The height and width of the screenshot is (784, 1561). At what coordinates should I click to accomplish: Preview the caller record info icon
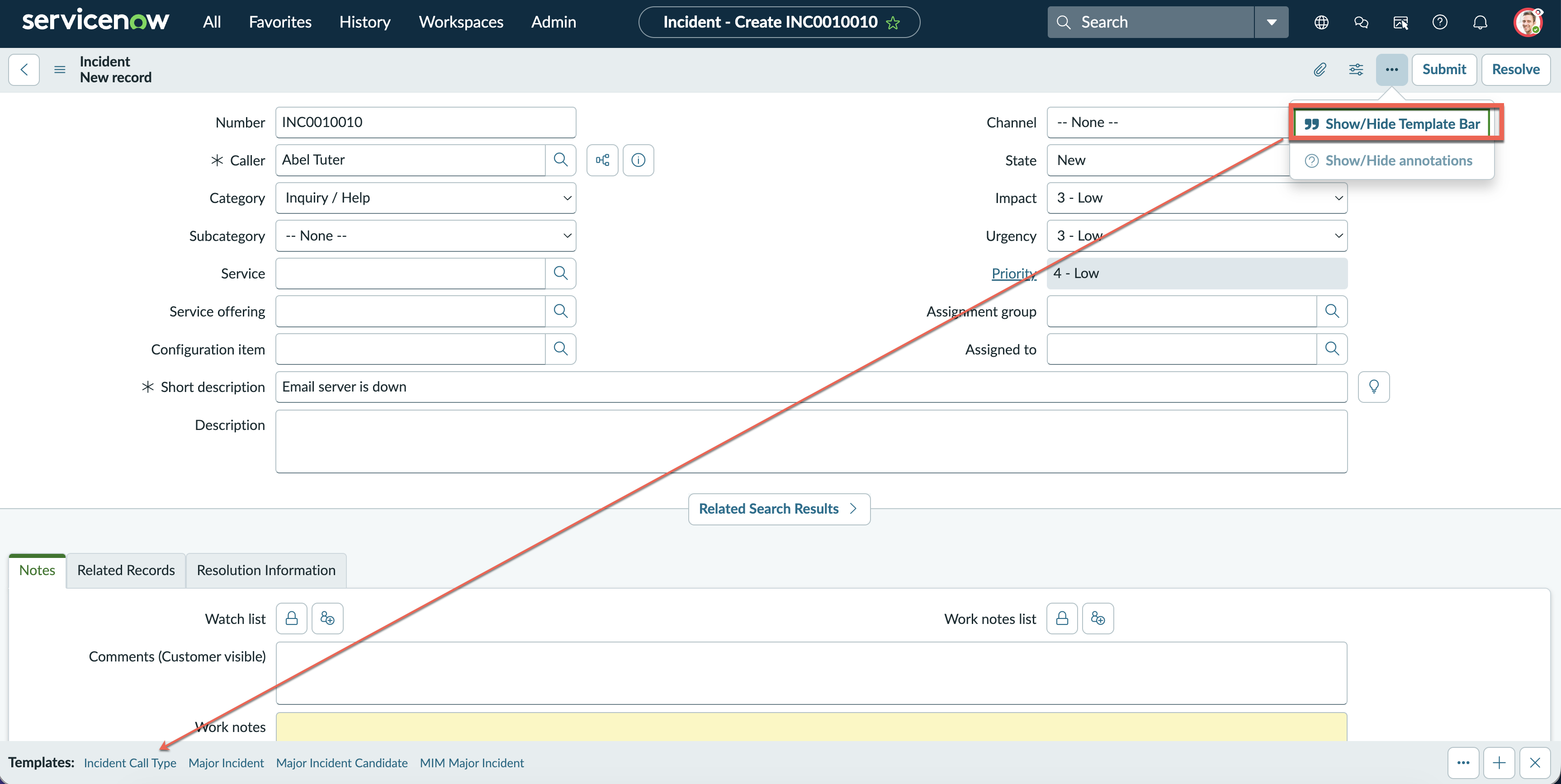[x=638, y=160]
